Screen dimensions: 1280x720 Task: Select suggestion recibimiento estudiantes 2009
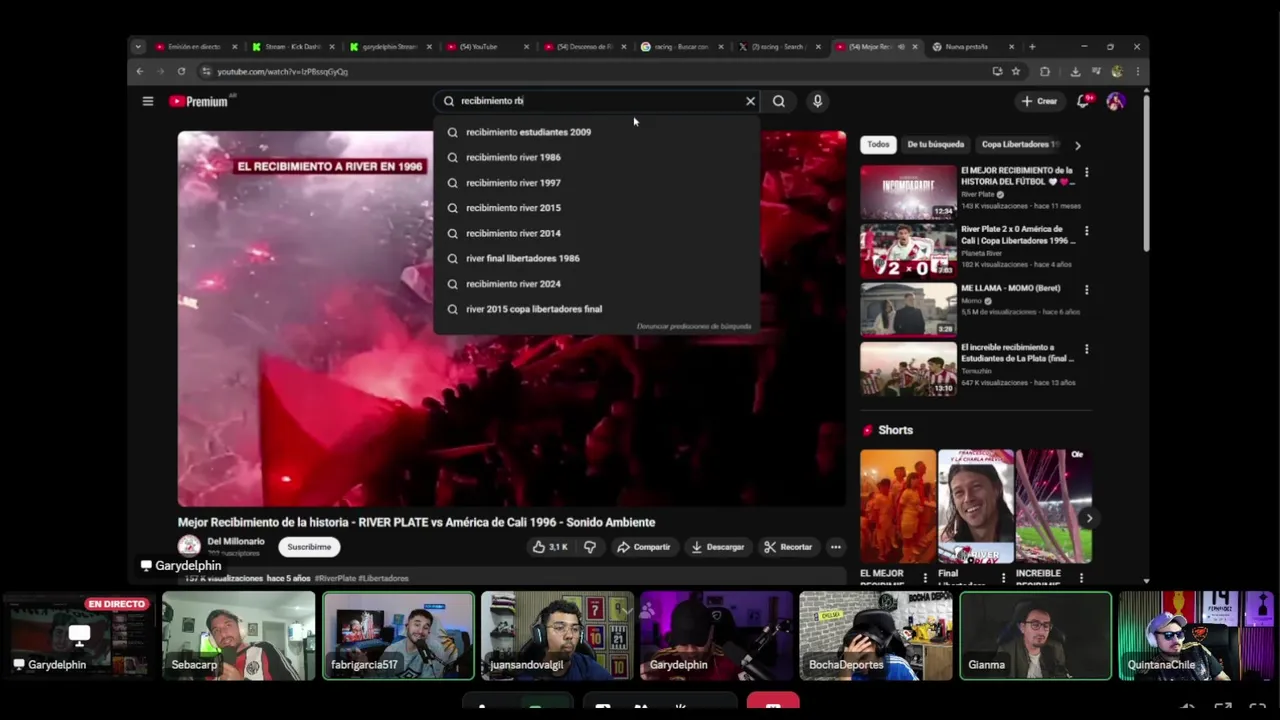point(596,132)
